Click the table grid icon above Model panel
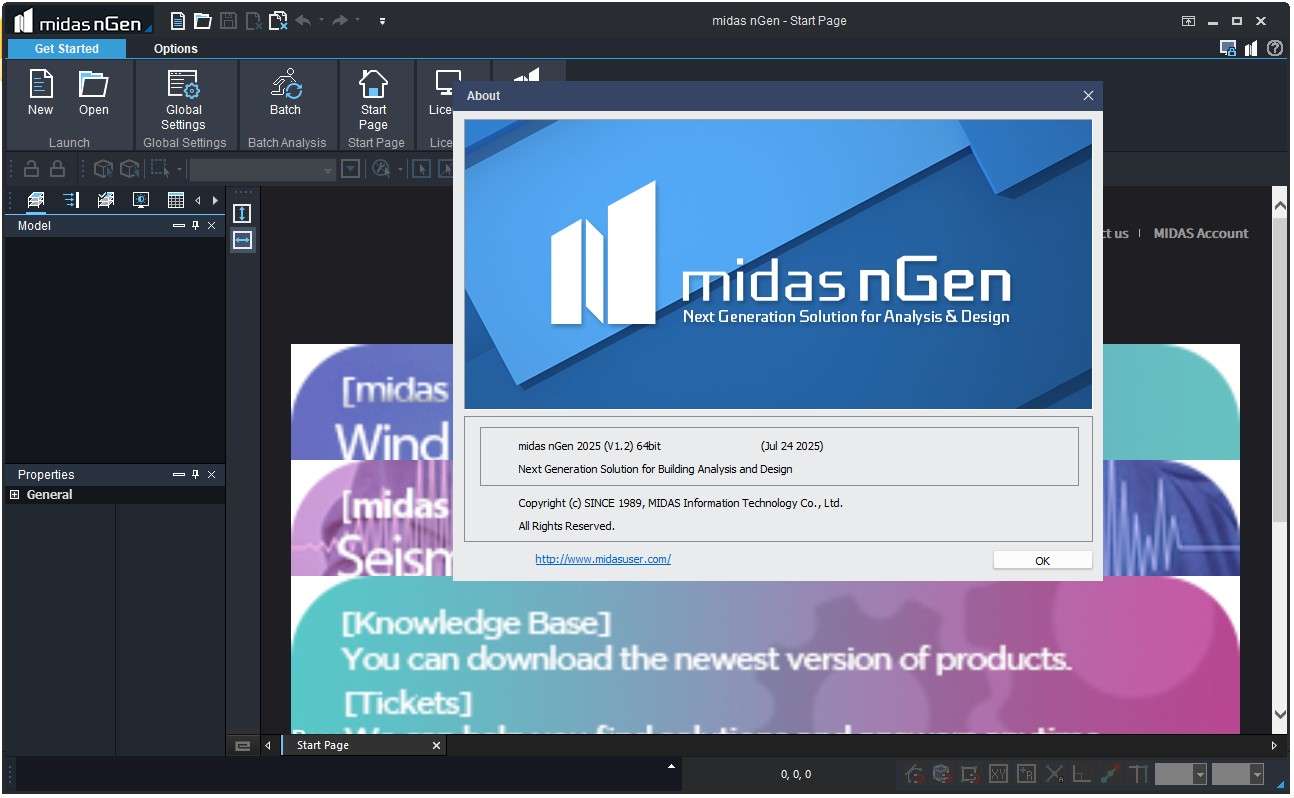The image size is (1294, 798). [175, 200]
